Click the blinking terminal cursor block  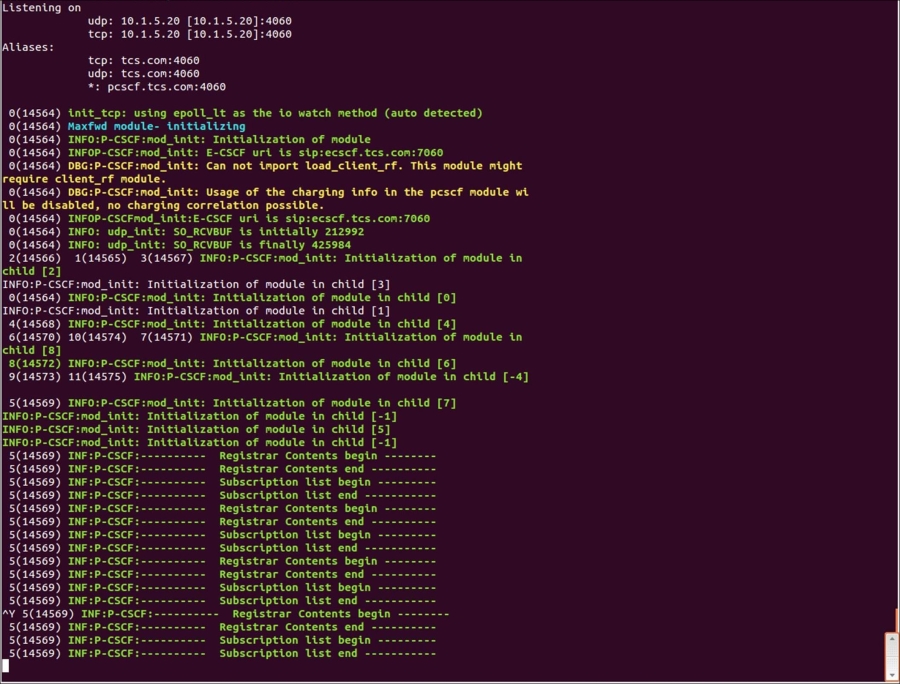pyautogui.click(x=6, y=665)
